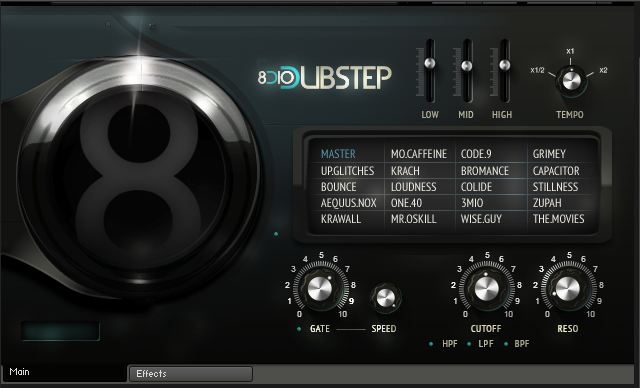Click the TEMPO knob
Viewport: 640px width, 388px height.
pos(571,81)
